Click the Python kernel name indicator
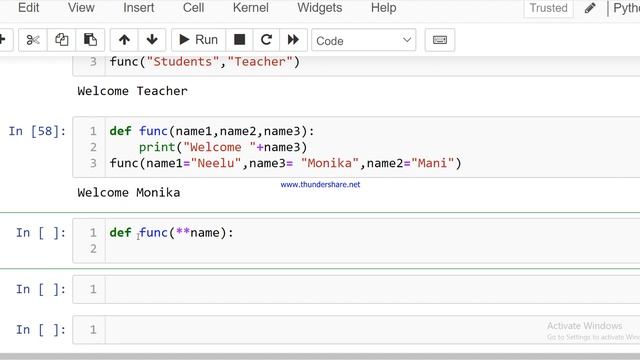Screen dimensions: 640x360 pyautogui.click(x=626, y=8)
